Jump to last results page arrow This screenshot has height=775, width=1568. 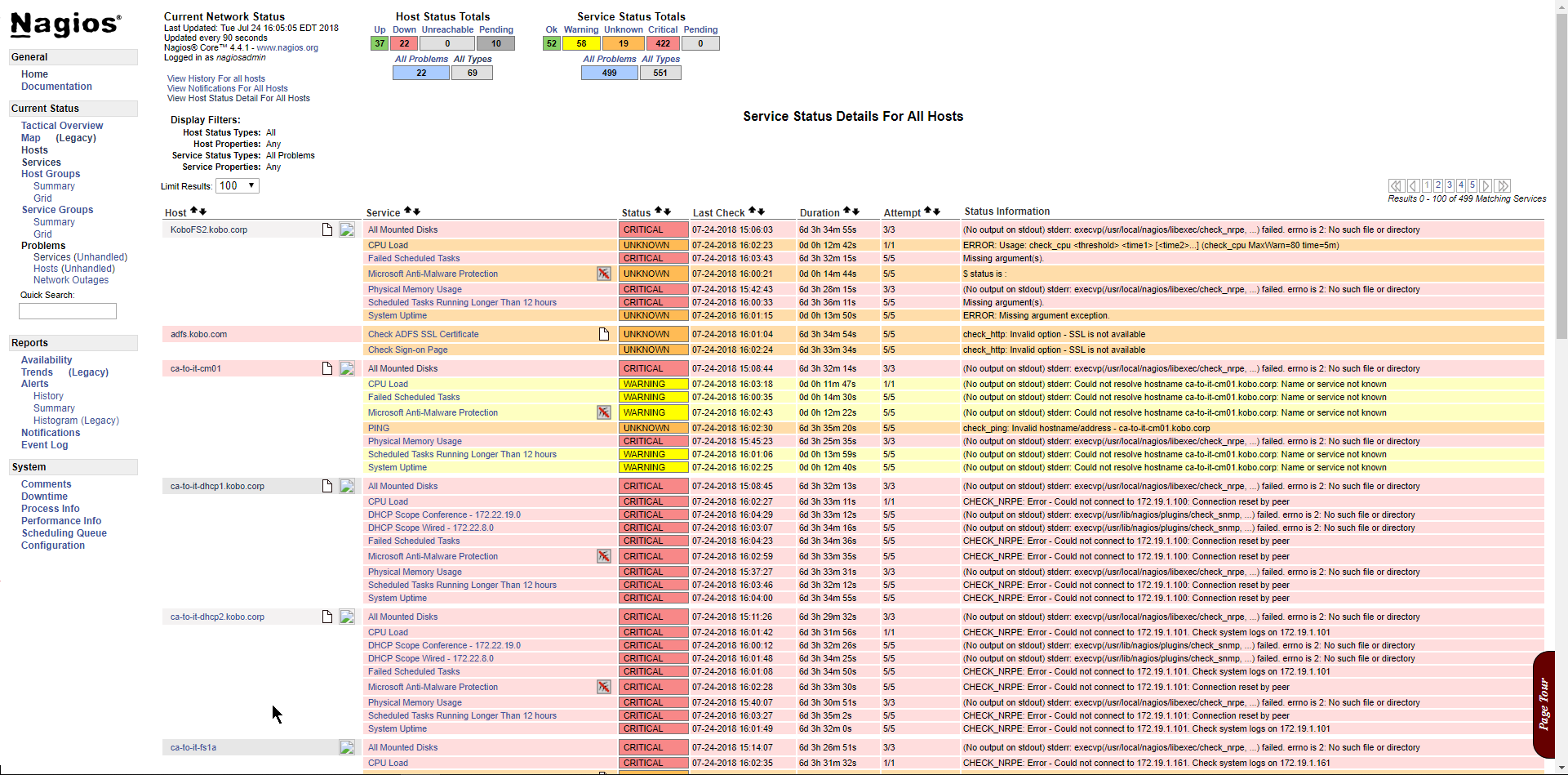click(1504, 186)
